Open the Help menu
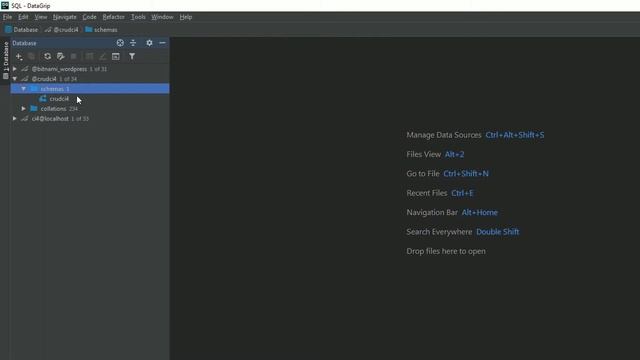This screenshot has width=640, height=360. [x=186, y=17]
